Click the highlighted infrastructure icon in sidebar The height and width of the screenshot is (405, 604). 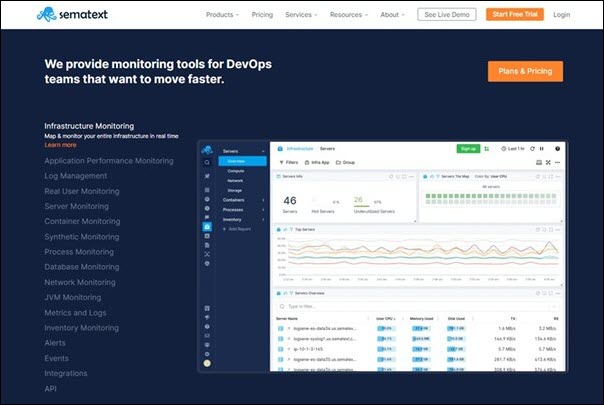tap(207, 227)
